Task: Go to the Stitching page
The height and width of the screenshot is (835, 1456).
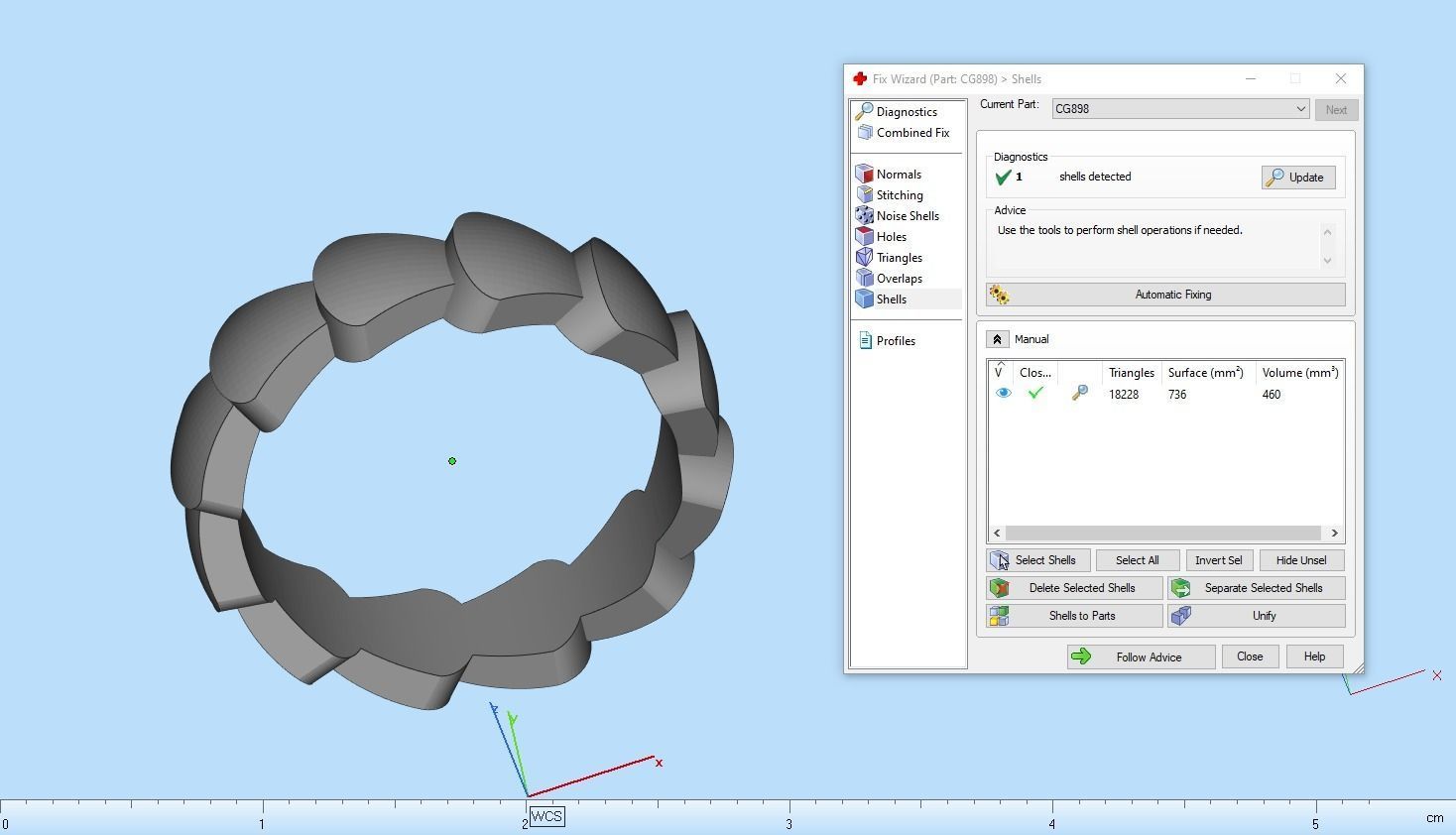Action: (900, 195)
